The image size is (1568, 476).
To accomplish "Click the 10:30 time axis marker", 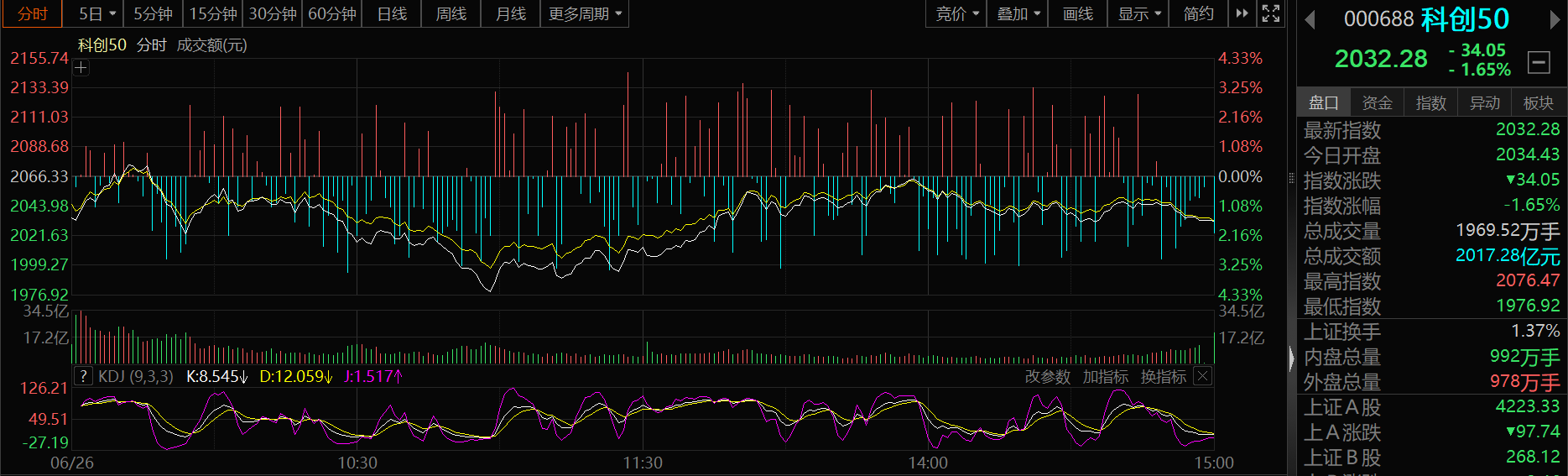I will [357, 463].
